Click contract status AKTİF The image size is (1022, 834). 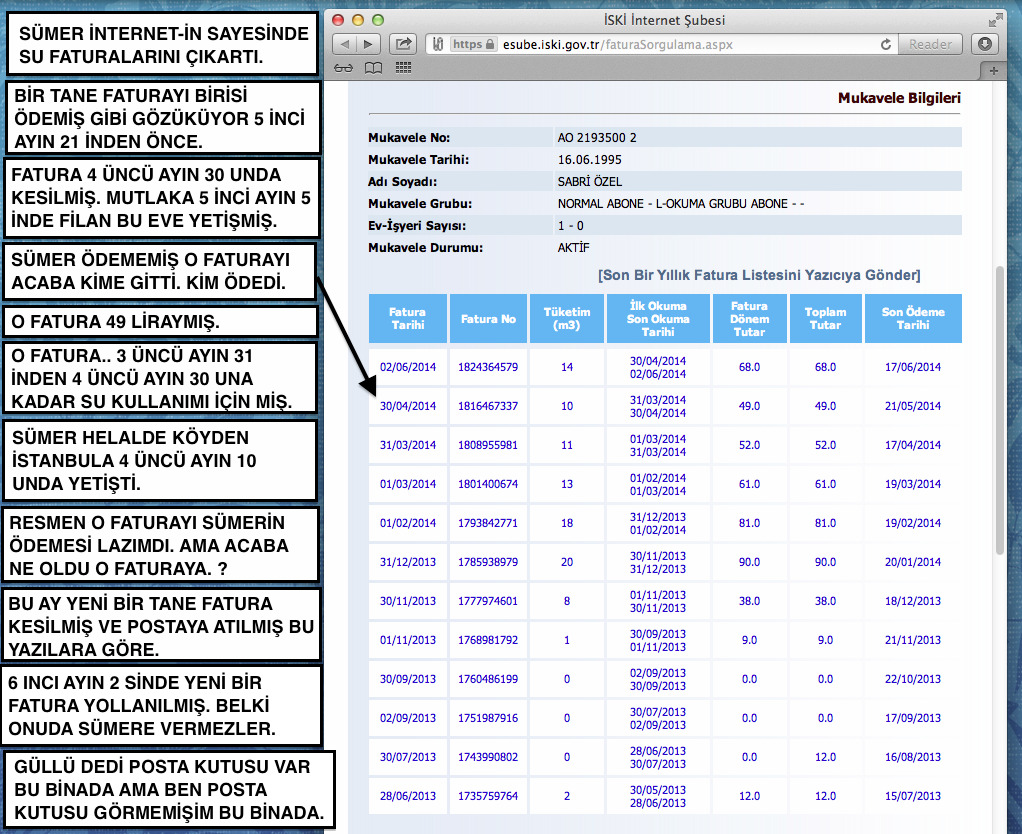pos(573,248)
